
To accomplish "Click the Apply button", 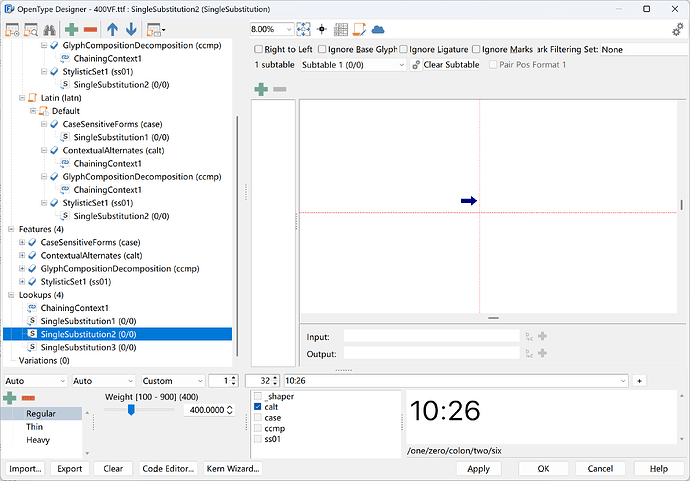I will [x=478, y=469].
